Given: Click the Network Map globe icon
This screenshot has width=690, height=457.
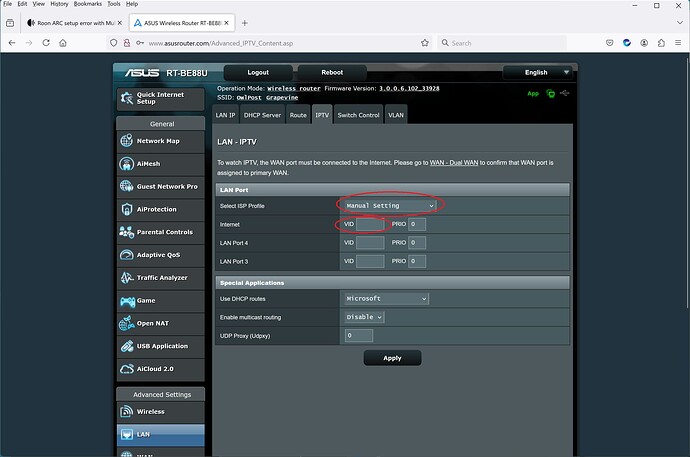Looking at the screenshot, I should click(x=127, y=141).
